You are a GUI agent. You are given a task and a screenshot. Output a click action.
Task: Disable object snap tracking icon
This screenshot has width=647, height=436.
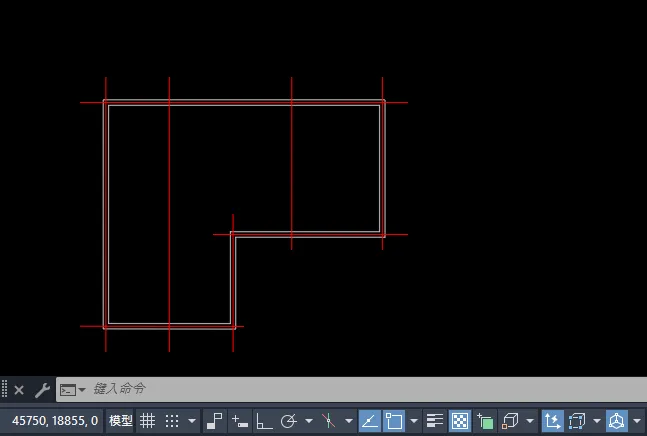pos(369,421)
